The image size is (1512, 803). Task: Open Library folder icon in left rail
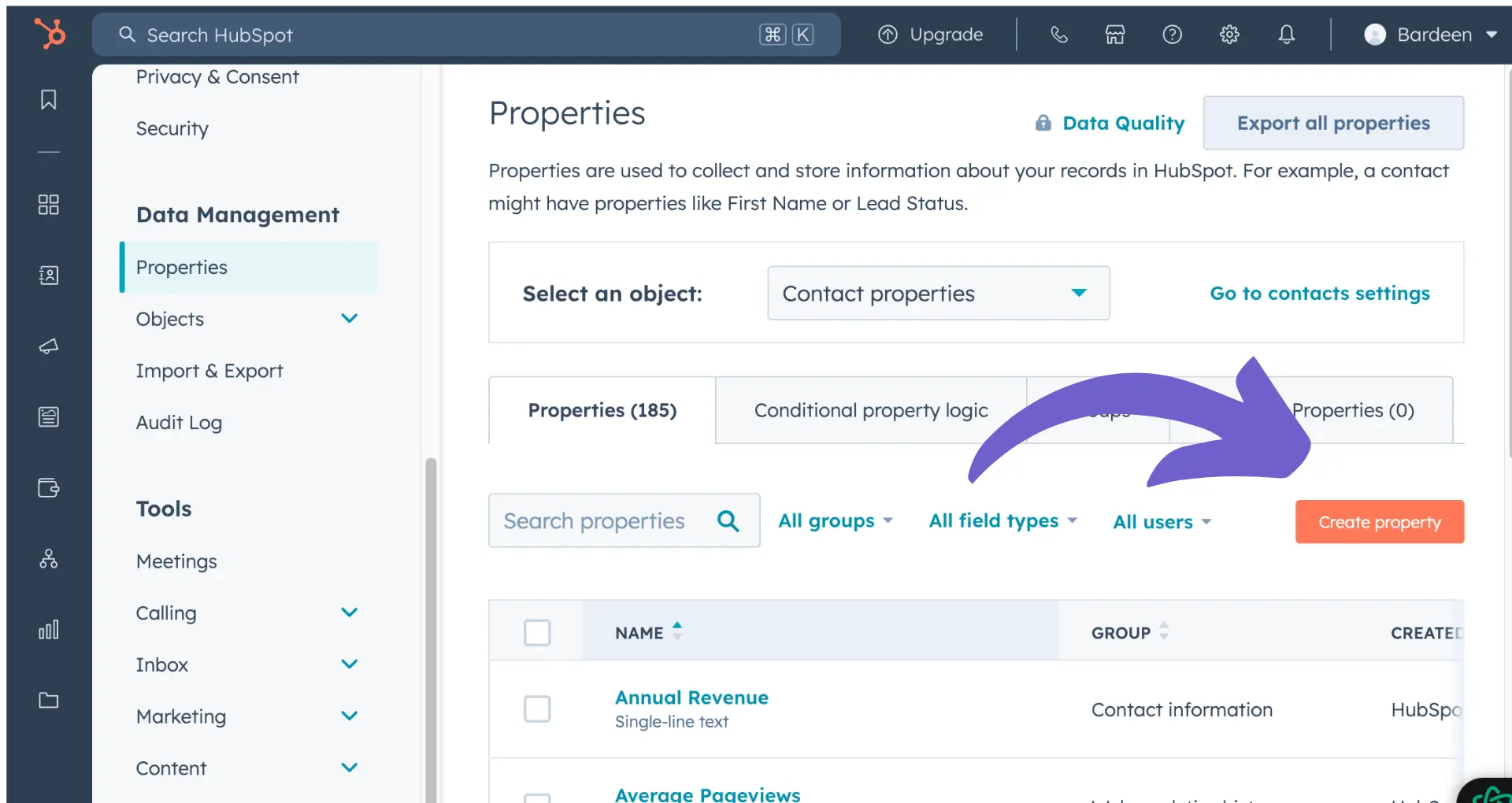coord(49,700)
